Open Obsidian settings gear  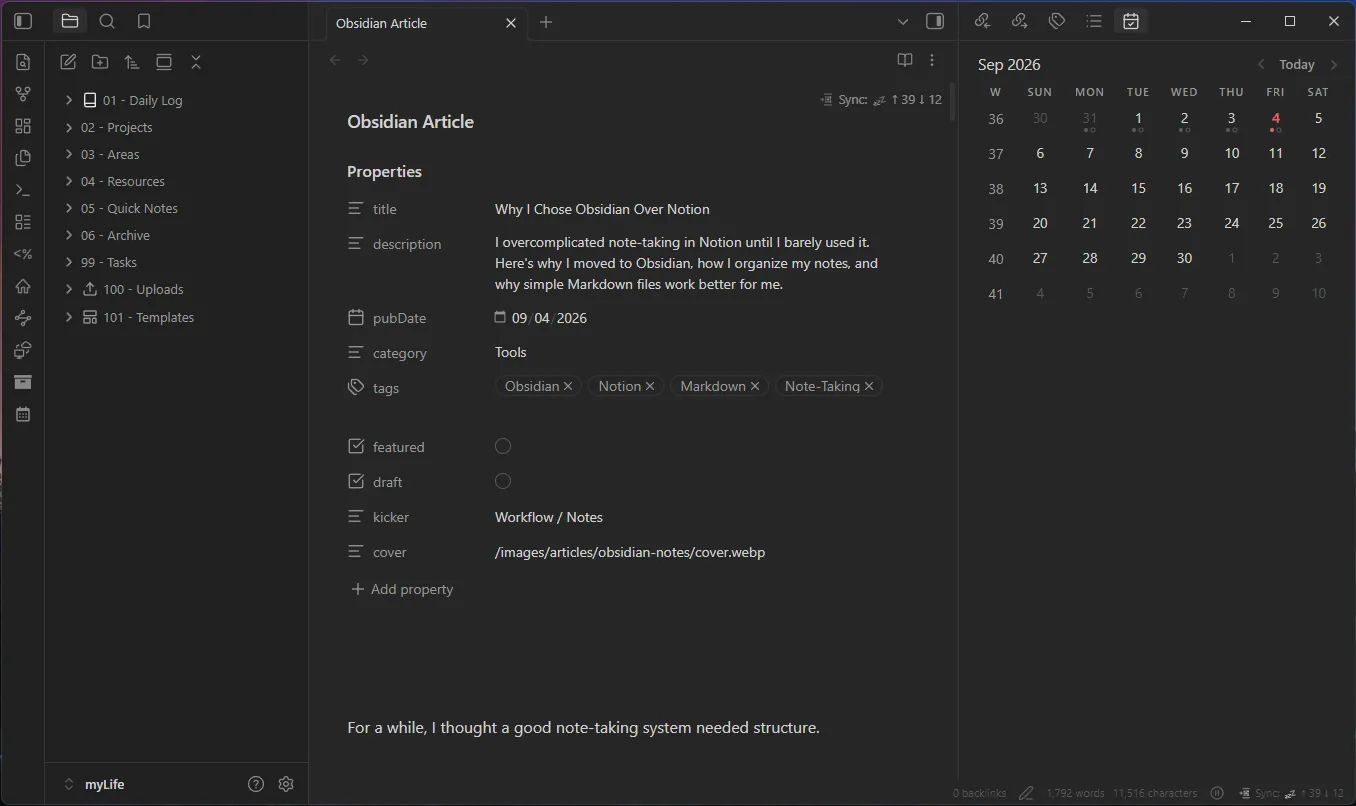click(x=286, y=784)
